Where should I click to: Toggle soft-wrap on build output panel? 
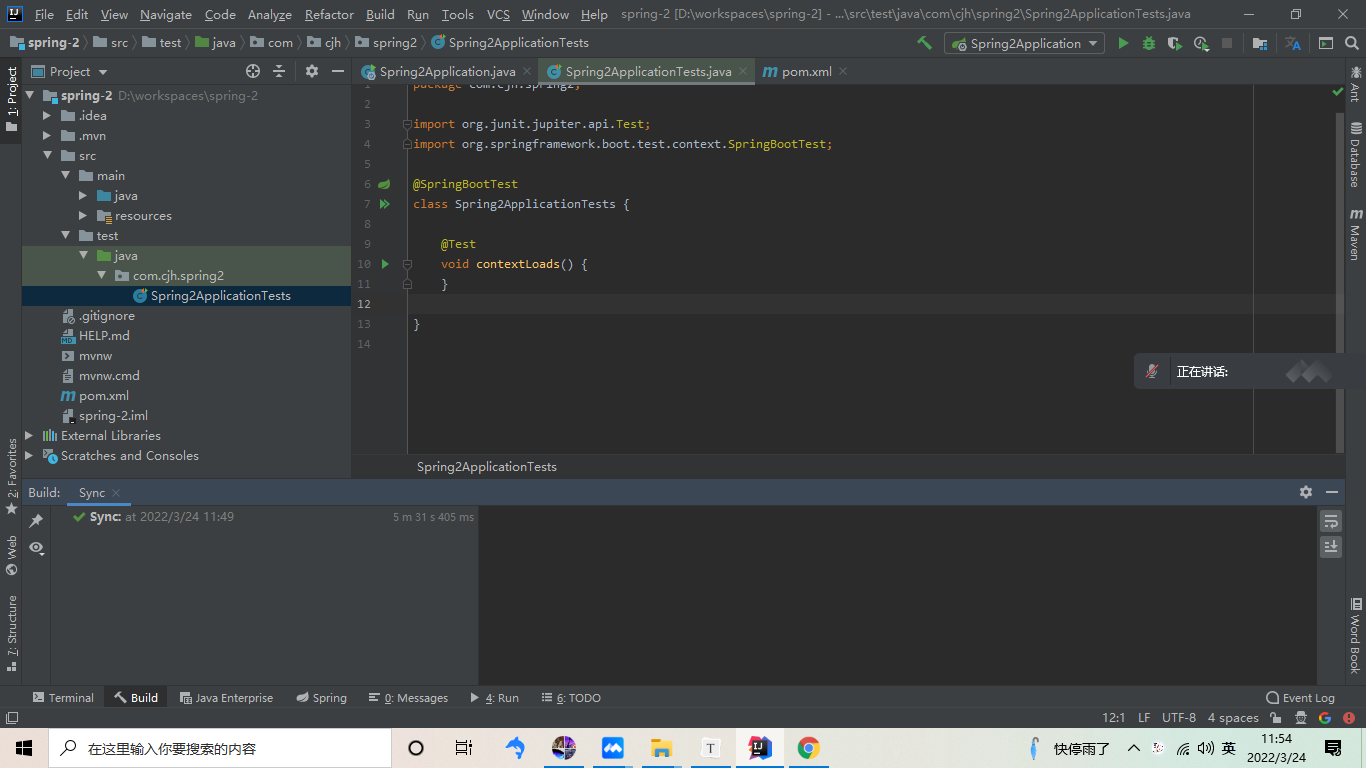[x=1330, y=521]
